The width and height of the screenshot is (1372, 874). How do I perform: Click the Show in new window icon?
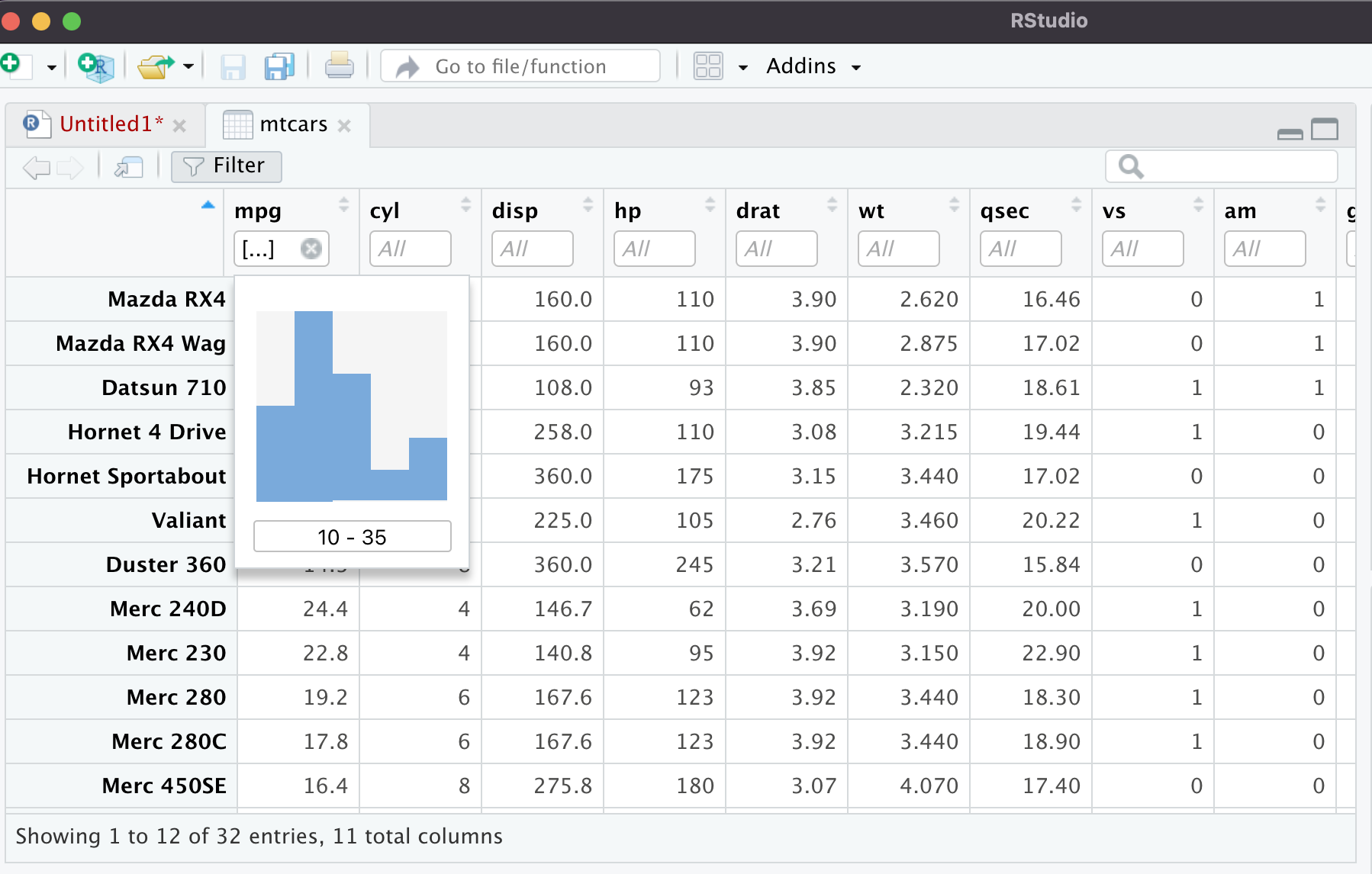pyautogui.click(x=129, y=167)
